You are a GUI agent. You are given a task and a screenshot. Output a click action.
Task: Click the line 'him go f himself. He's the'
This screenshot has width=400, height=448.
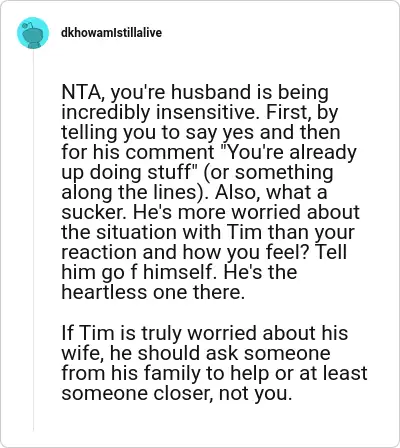179,273
